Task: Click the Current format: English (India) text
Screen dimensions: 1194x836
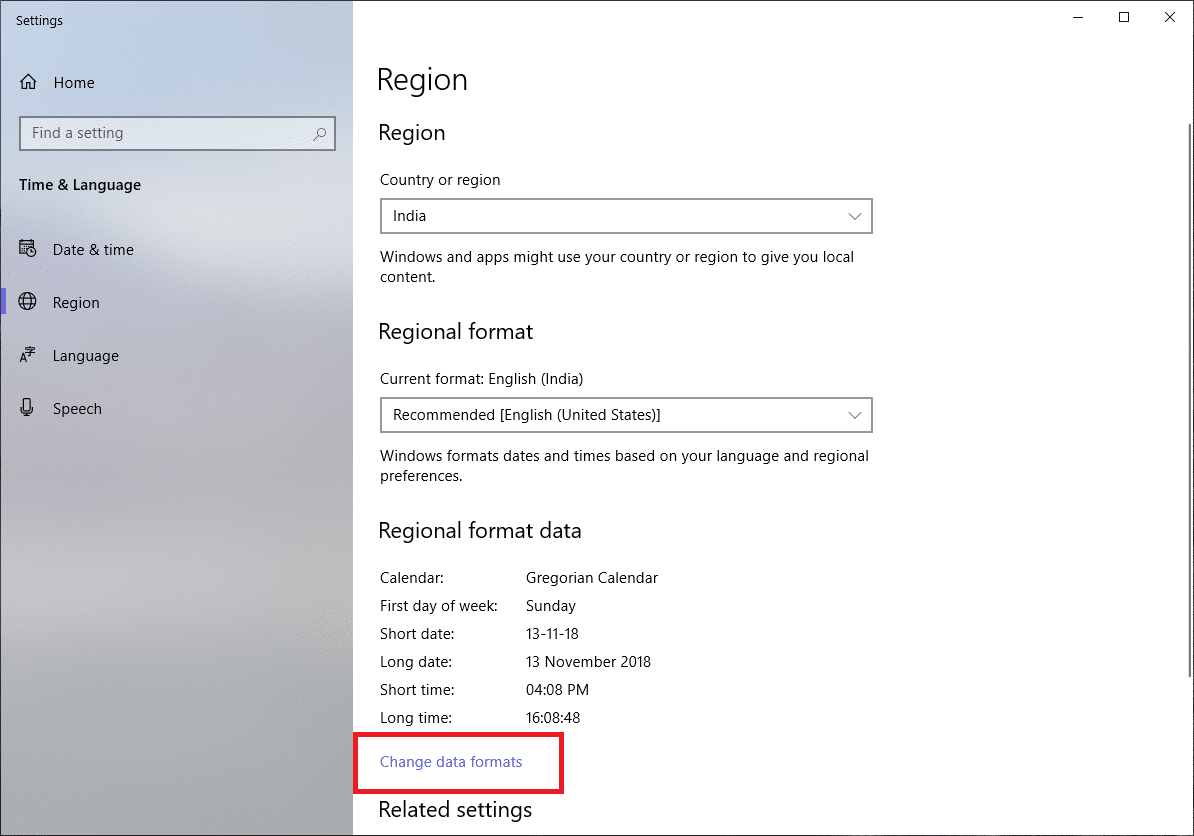Action: point(481,379)
